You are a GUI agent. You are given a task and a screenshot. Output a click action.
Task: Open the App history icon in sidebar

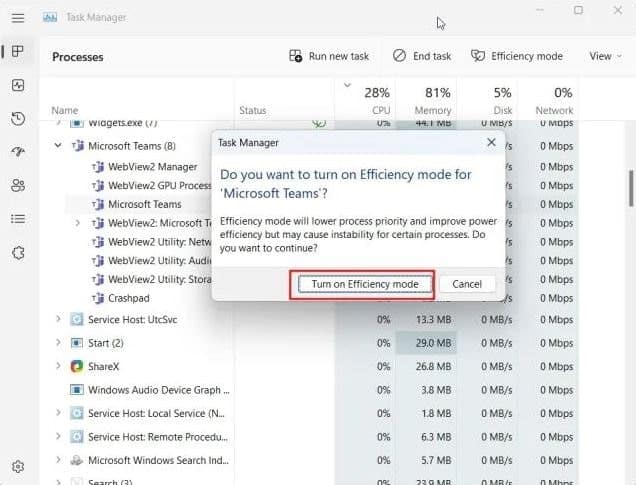(18, 119)
